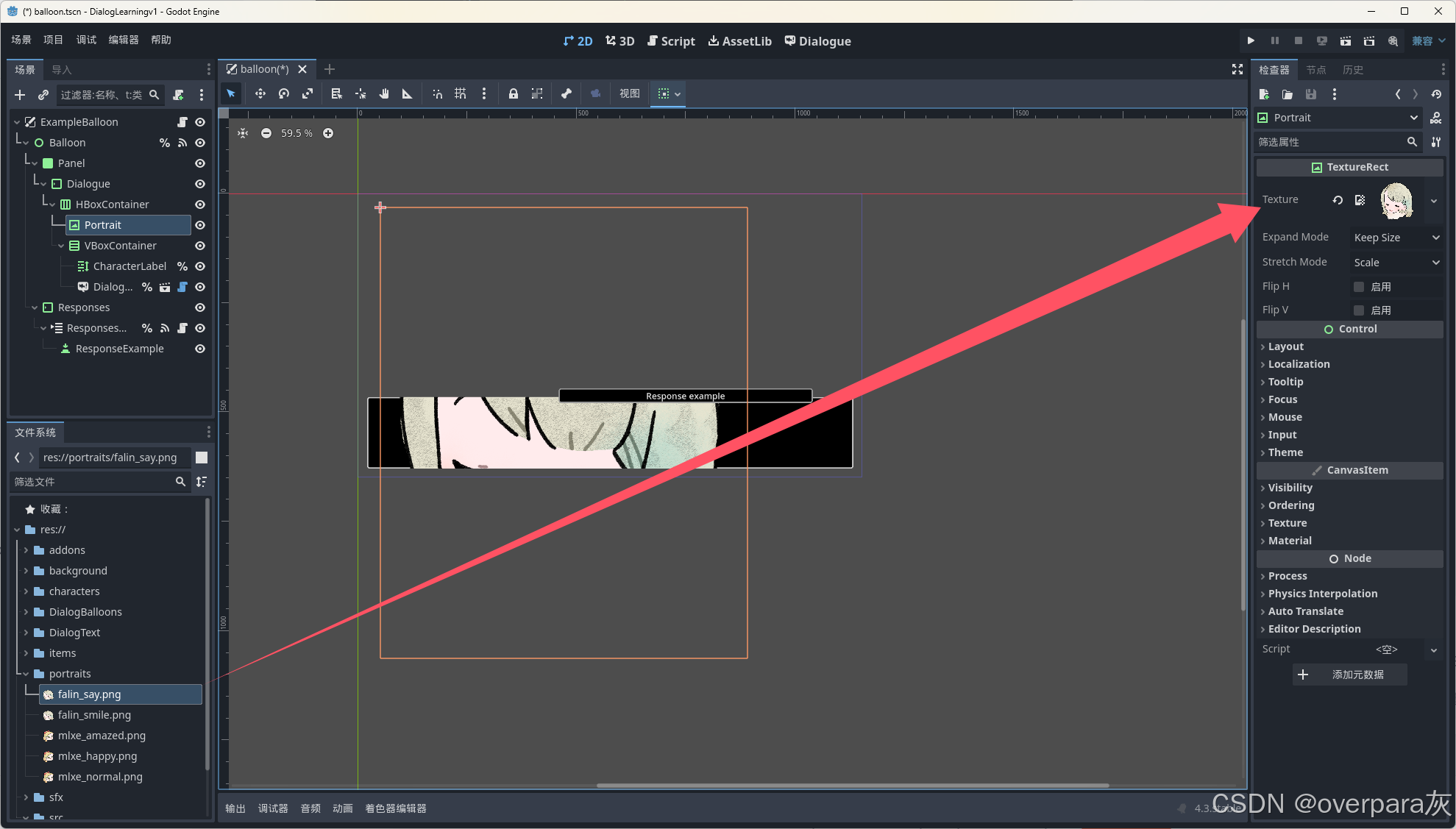Viewport: 1456px width, 829px height.
Task: Select the Pan Mode hand tool
Action: (384, 93)
